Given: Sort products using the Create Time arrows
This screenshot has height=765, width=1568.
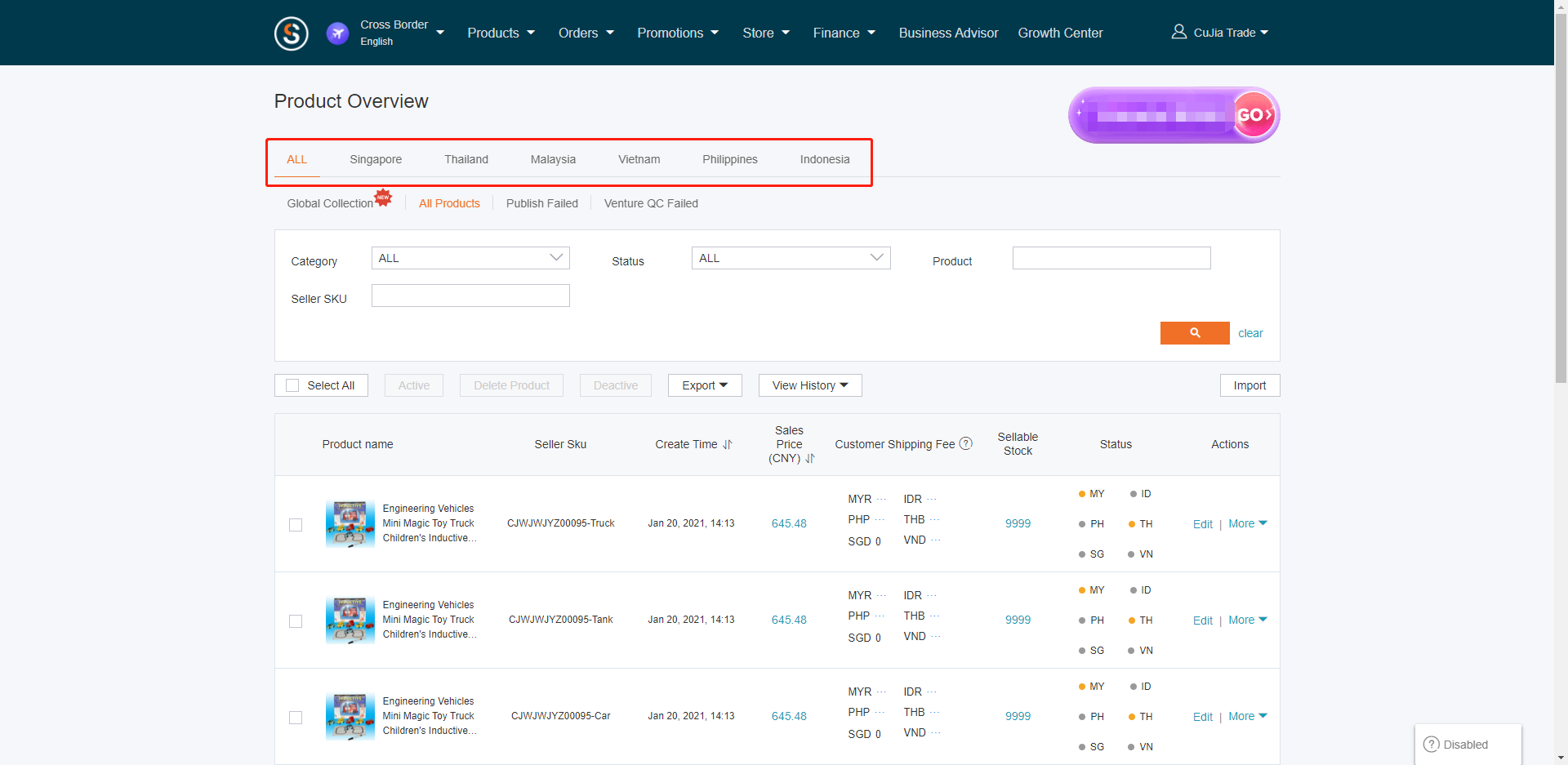Looking at the screenshot, I should point(728,444).
